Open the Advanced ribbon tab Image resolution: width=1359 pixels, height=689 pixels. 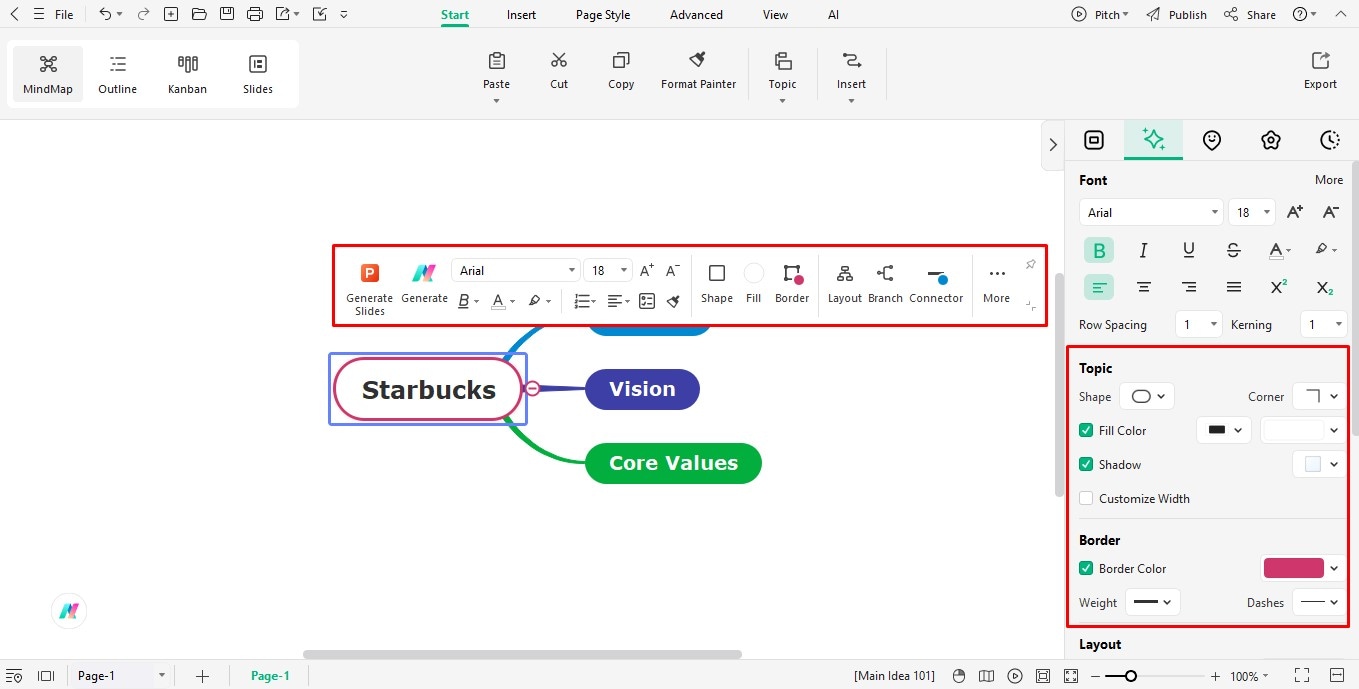(696, 15)
